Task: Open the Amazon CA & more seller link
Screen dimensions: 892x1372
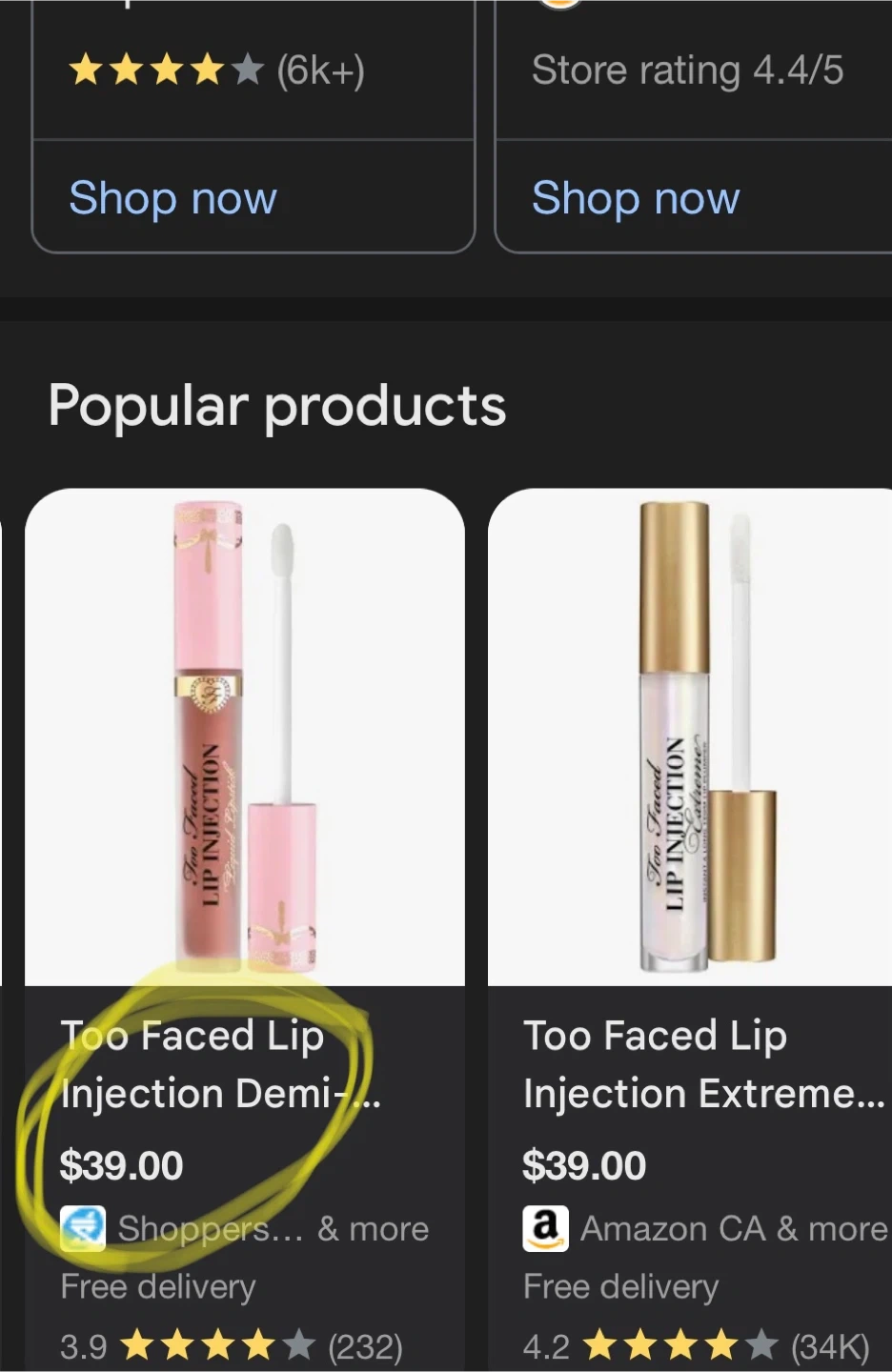Action: coord(734,1229)
